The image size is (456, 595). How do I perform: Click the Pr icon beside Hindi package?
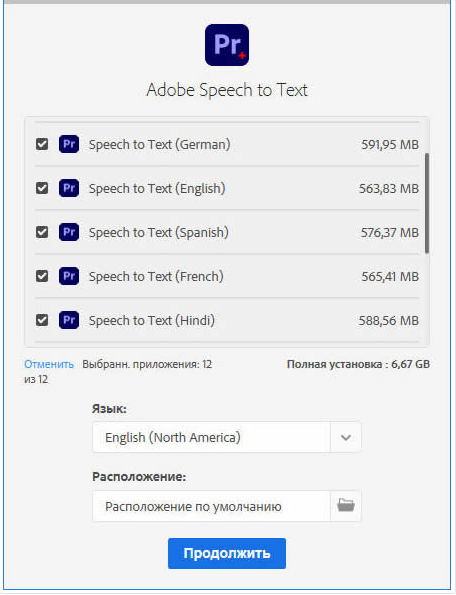tap(69, 320)
